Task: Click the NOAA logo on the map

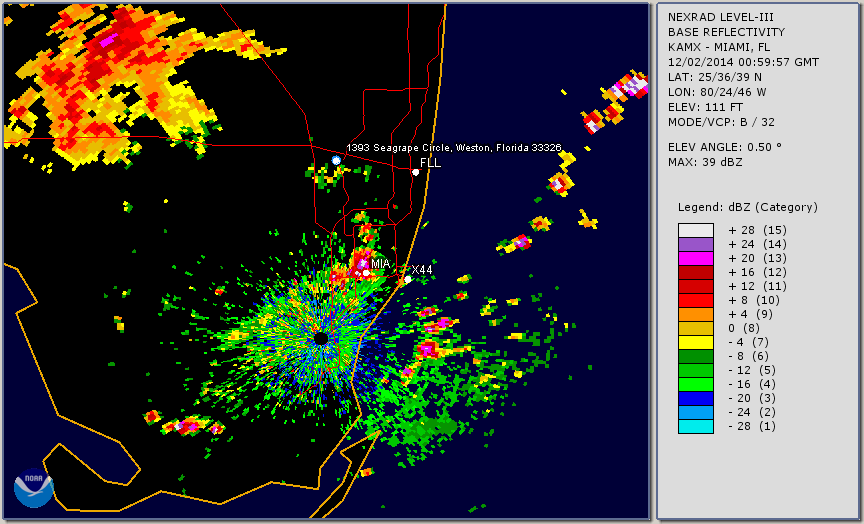Action: tap(34, 488)
